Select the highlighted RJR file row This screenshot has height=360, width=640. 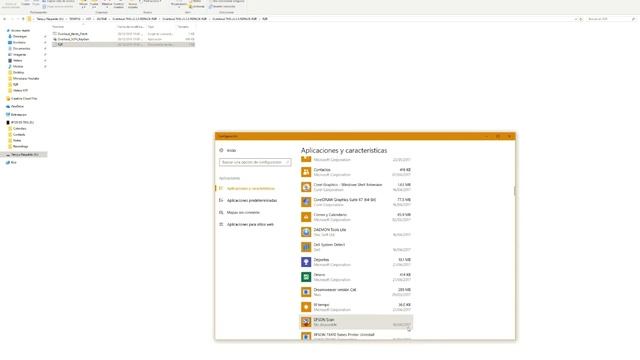click(x=123, y=44)
